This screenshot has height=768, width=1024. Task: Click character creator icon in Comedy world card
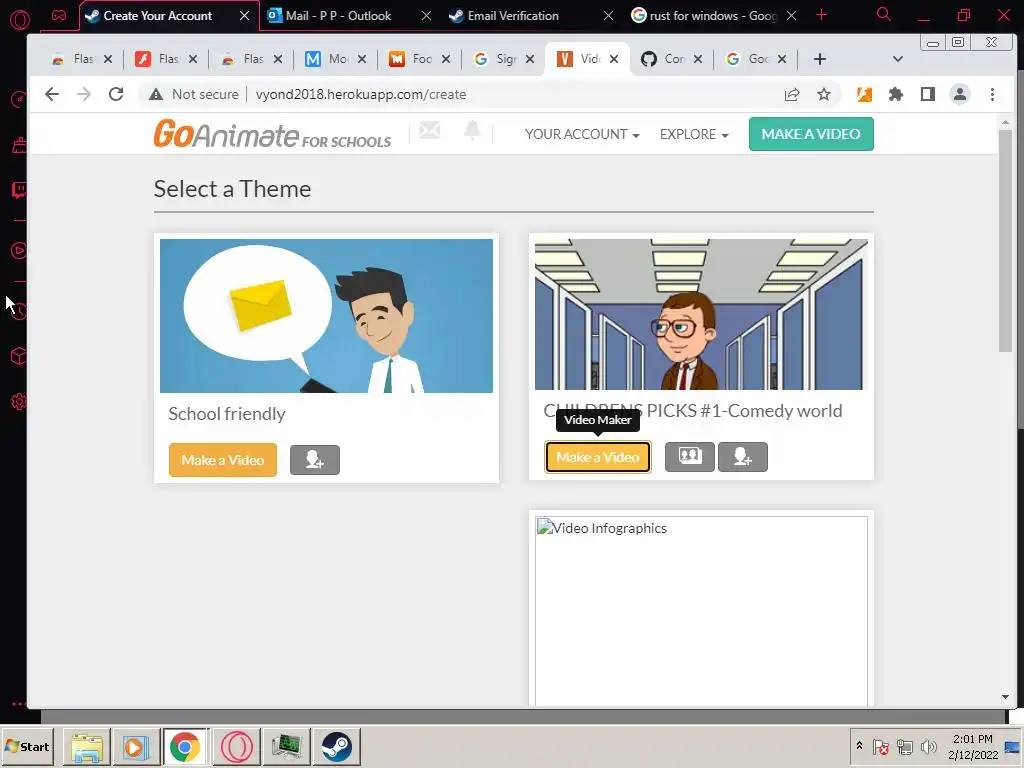pos(743,456)
